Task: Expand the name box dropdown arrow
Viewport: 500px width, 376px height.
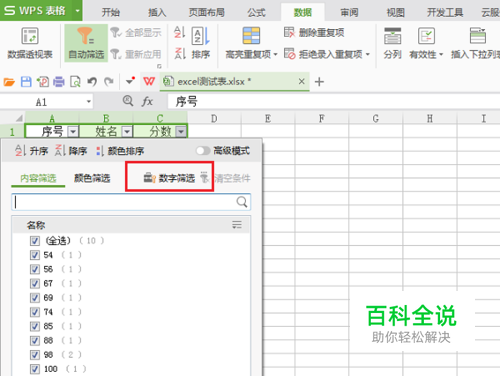Action: click(89, 101)
